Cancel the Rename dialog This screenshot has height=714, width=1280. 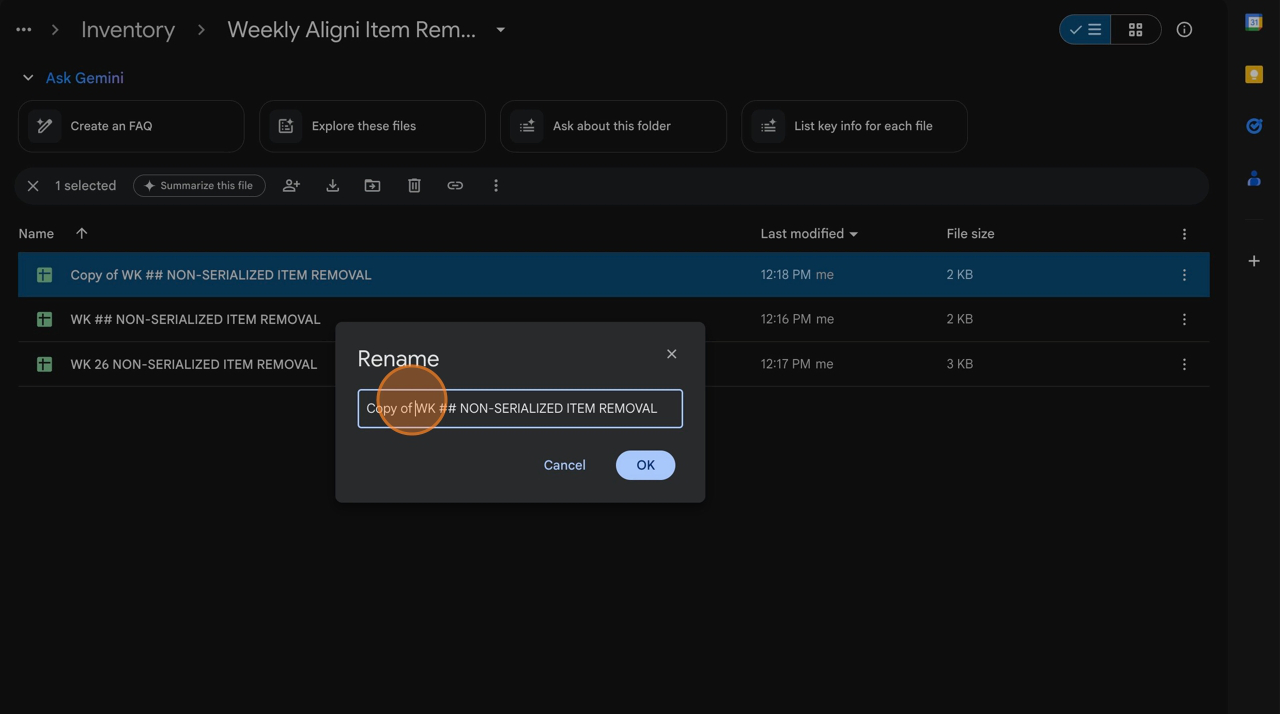click(564, 465)
